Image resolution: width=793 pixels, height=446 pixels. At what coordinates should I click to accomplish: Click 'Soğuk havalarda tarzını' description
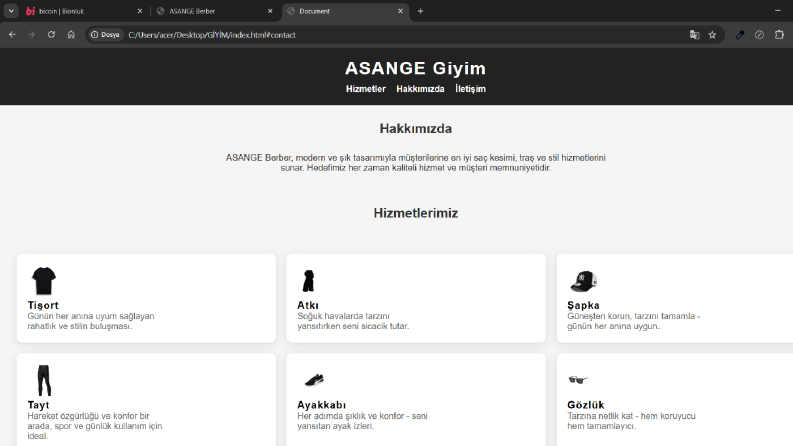pyautogui.click(x=353, y=321)
